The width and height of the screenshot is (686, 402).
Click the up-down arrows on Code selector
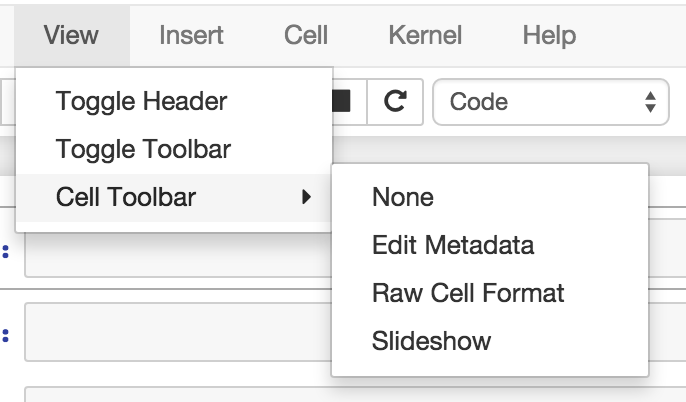[651, 102]
